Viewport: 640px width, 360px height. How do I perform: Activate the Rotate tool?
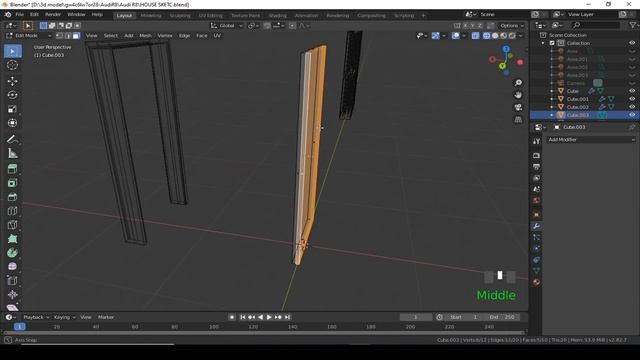(12, 95)
